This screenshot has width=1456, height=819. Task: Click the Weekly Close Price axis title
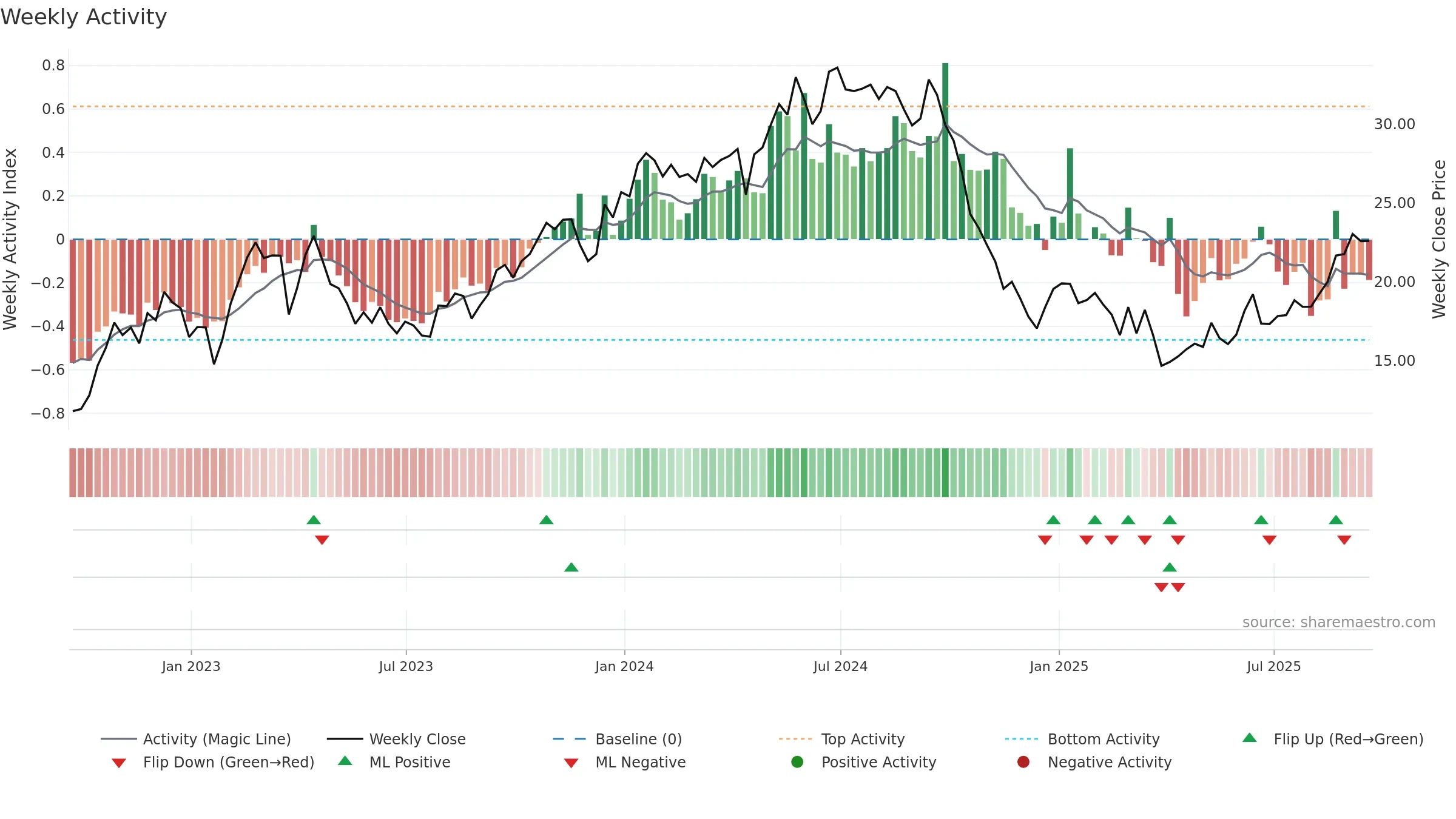[x=1439, y=239]
